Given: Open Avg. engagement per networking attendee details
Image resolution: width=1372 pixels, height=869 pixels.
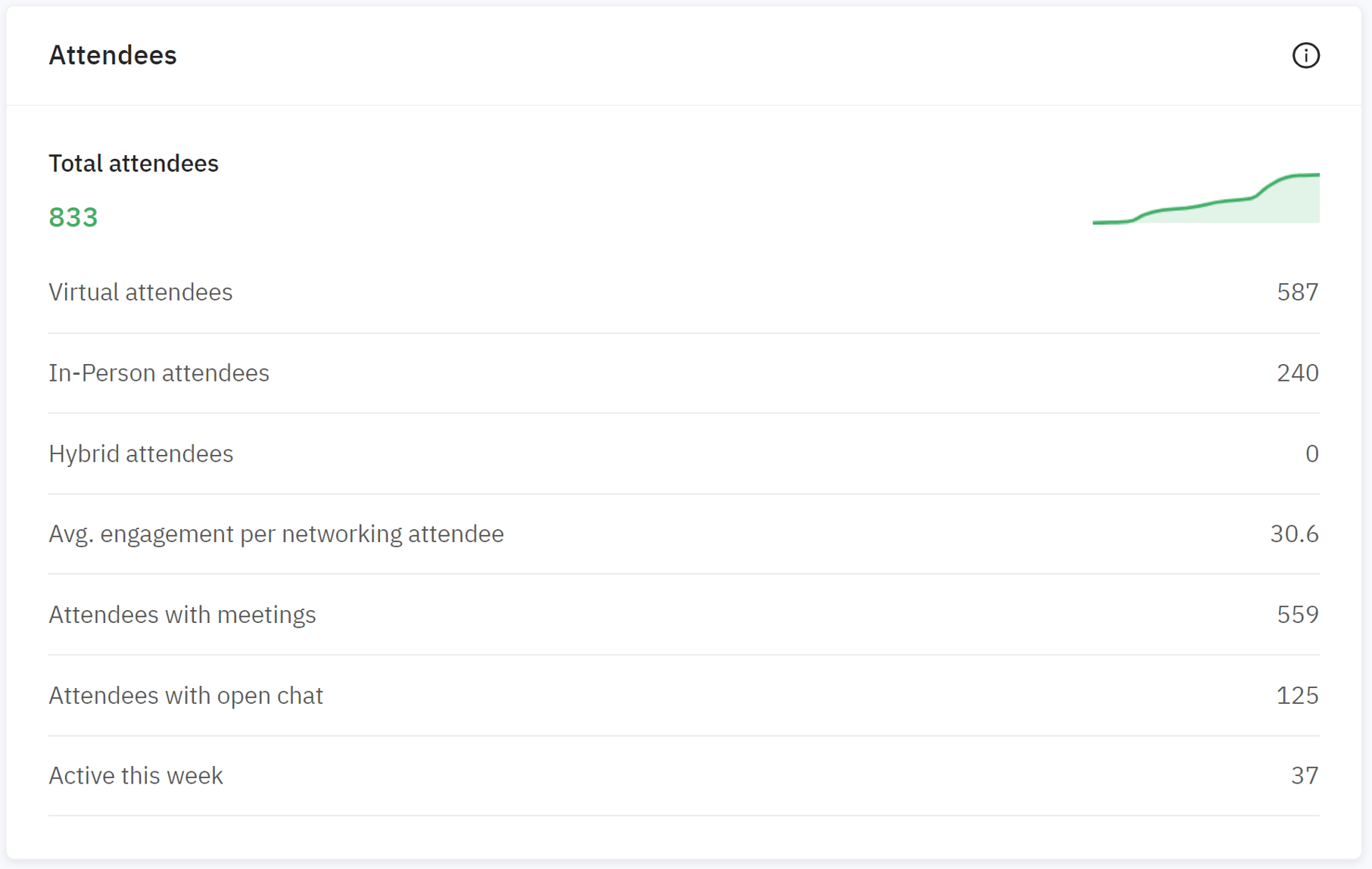Looking at the screenshot, I should pyautogui.click(x=276, y=534).
